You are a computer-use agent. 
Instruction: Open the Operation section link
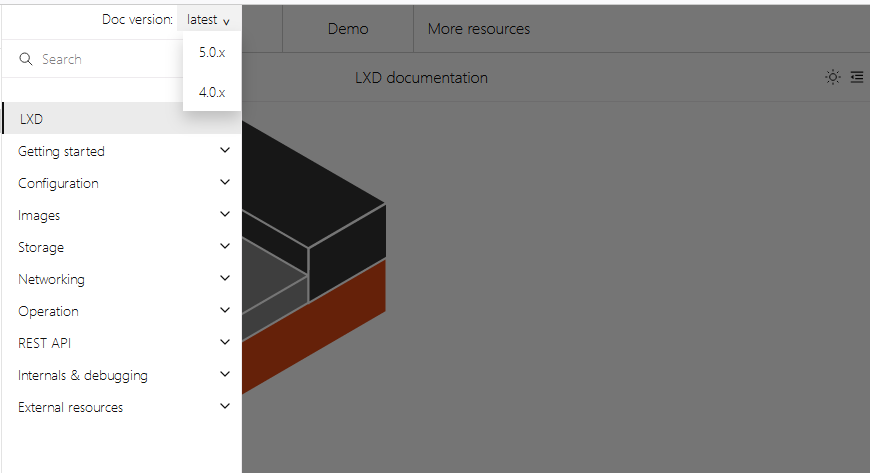click(x=48, y=311)
